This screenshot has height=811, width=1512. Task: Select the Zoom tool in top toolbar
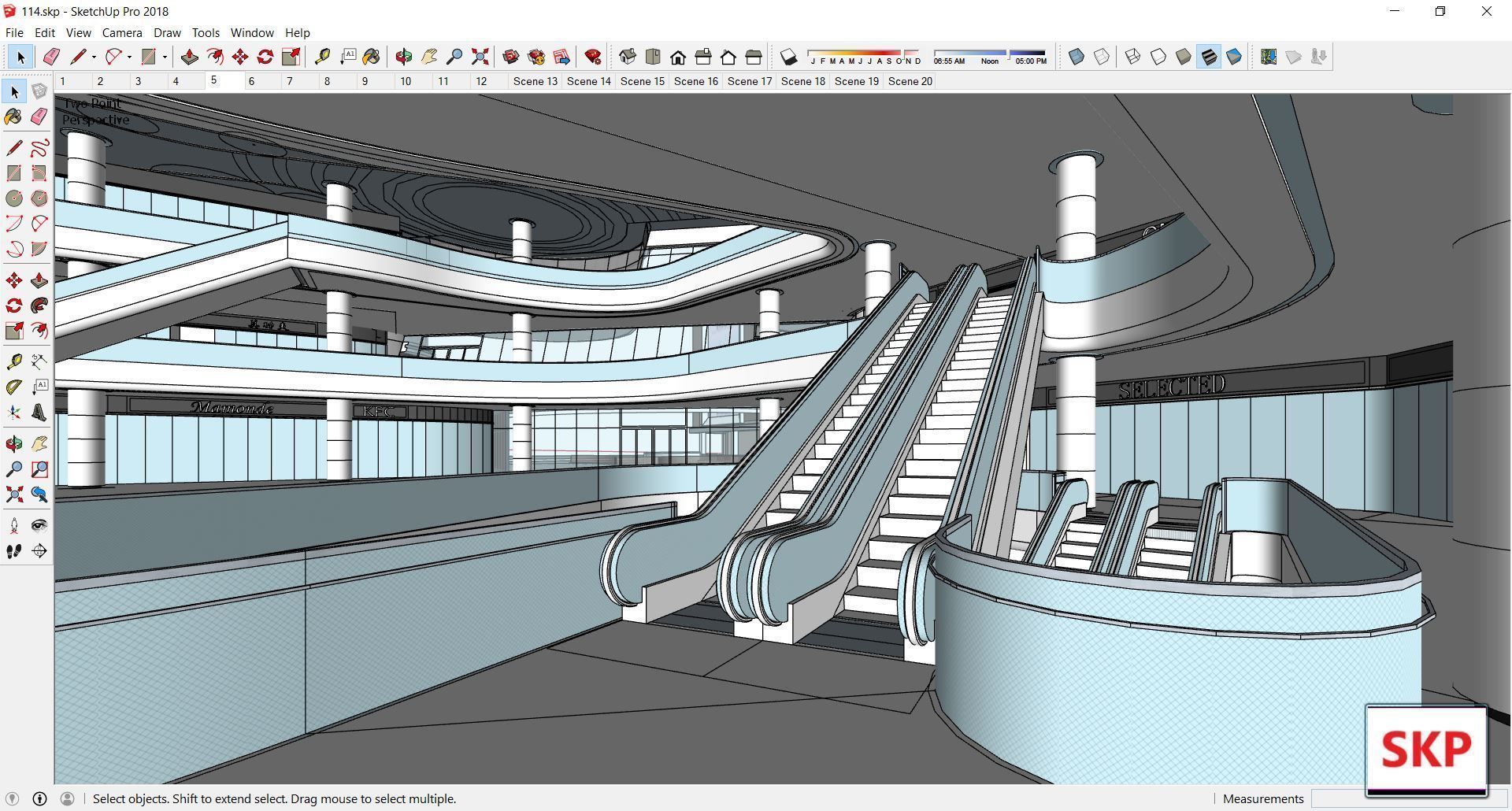pos(454,57)
